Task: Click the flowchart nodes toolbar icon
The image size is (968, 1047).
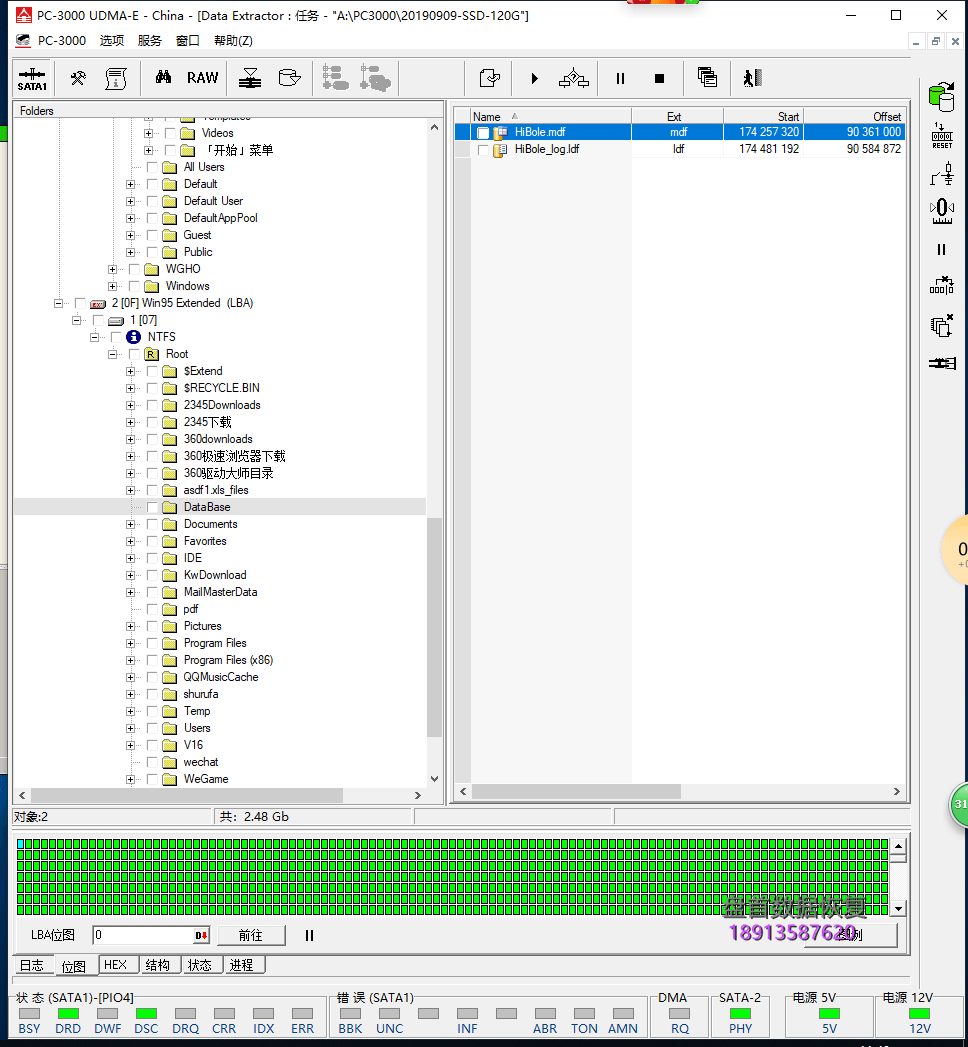Action: (574, 79)
